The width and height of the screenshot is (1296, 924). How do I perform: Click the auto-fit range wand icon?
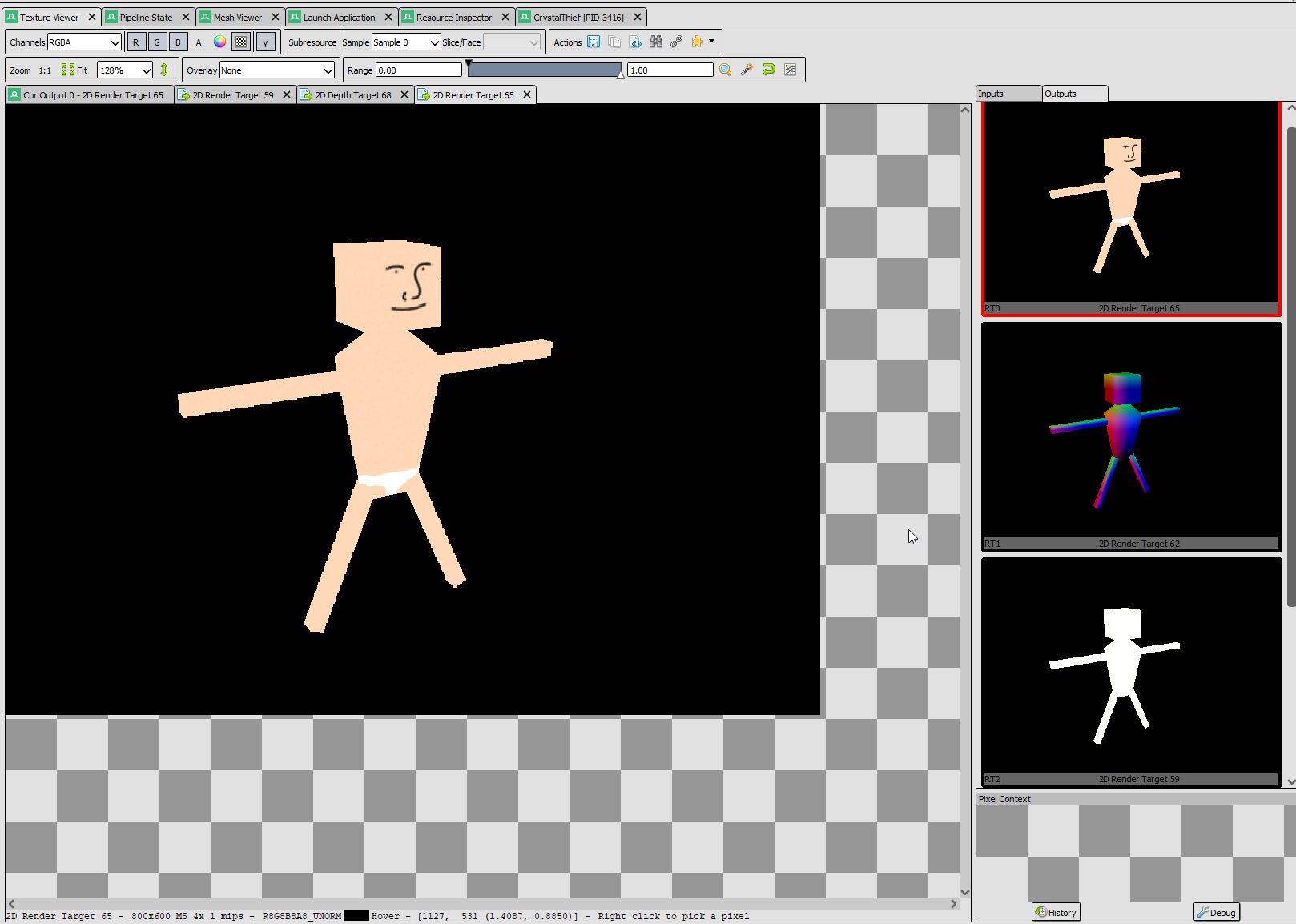pyautogui.click(x=747, y=70)
